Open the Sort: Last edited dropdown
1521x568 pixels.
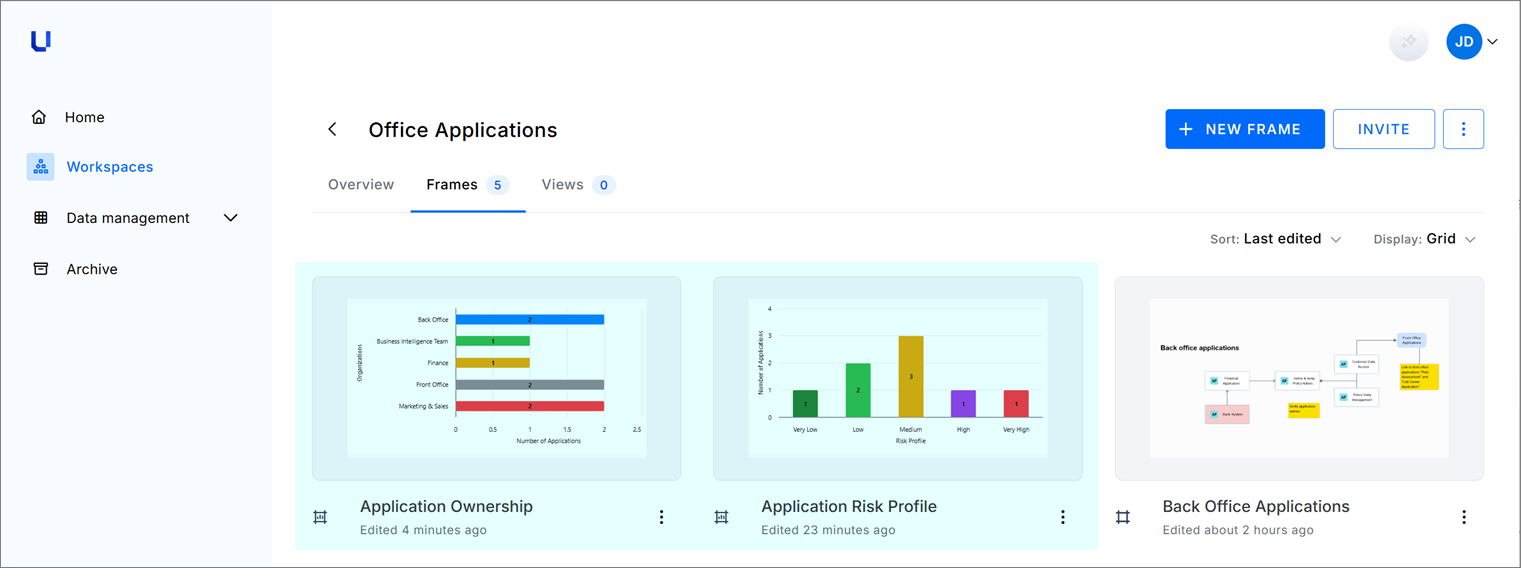point(1276,239)
